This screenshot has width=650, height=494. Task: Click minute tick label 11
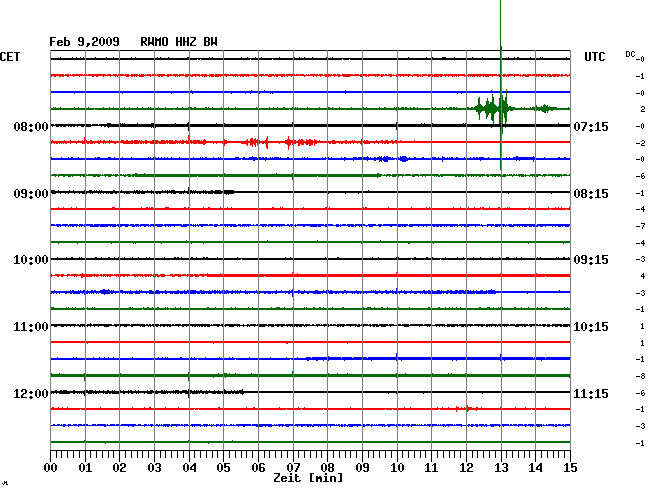click(431, 468)
